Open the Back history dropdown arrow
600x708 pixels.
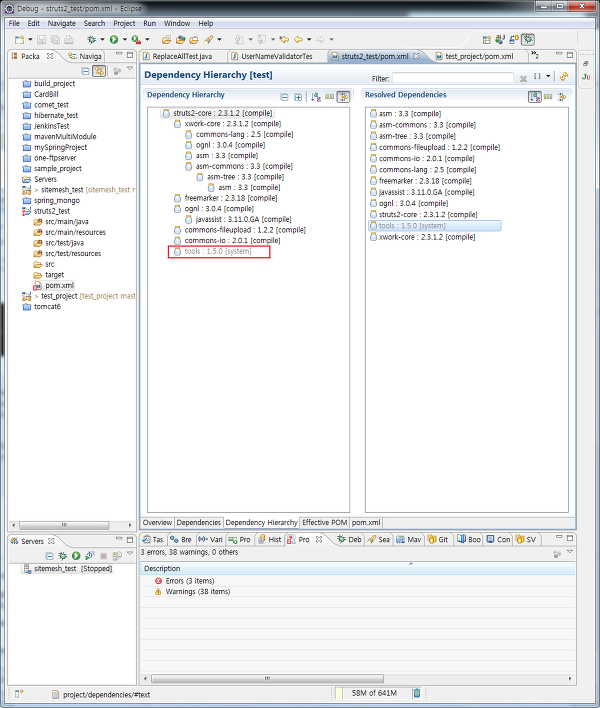pos(309,40)
